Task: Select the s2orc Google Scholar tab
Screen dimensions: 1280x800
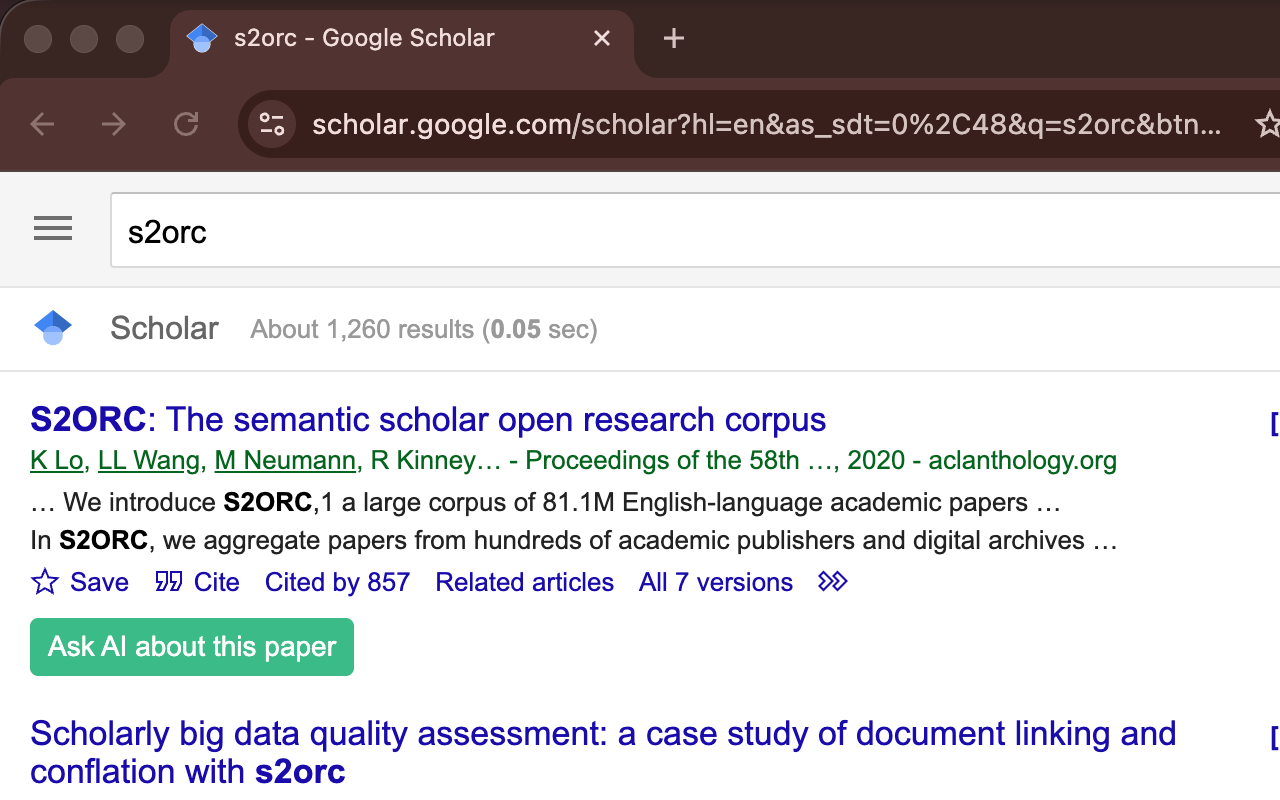Action: point(364,39)
